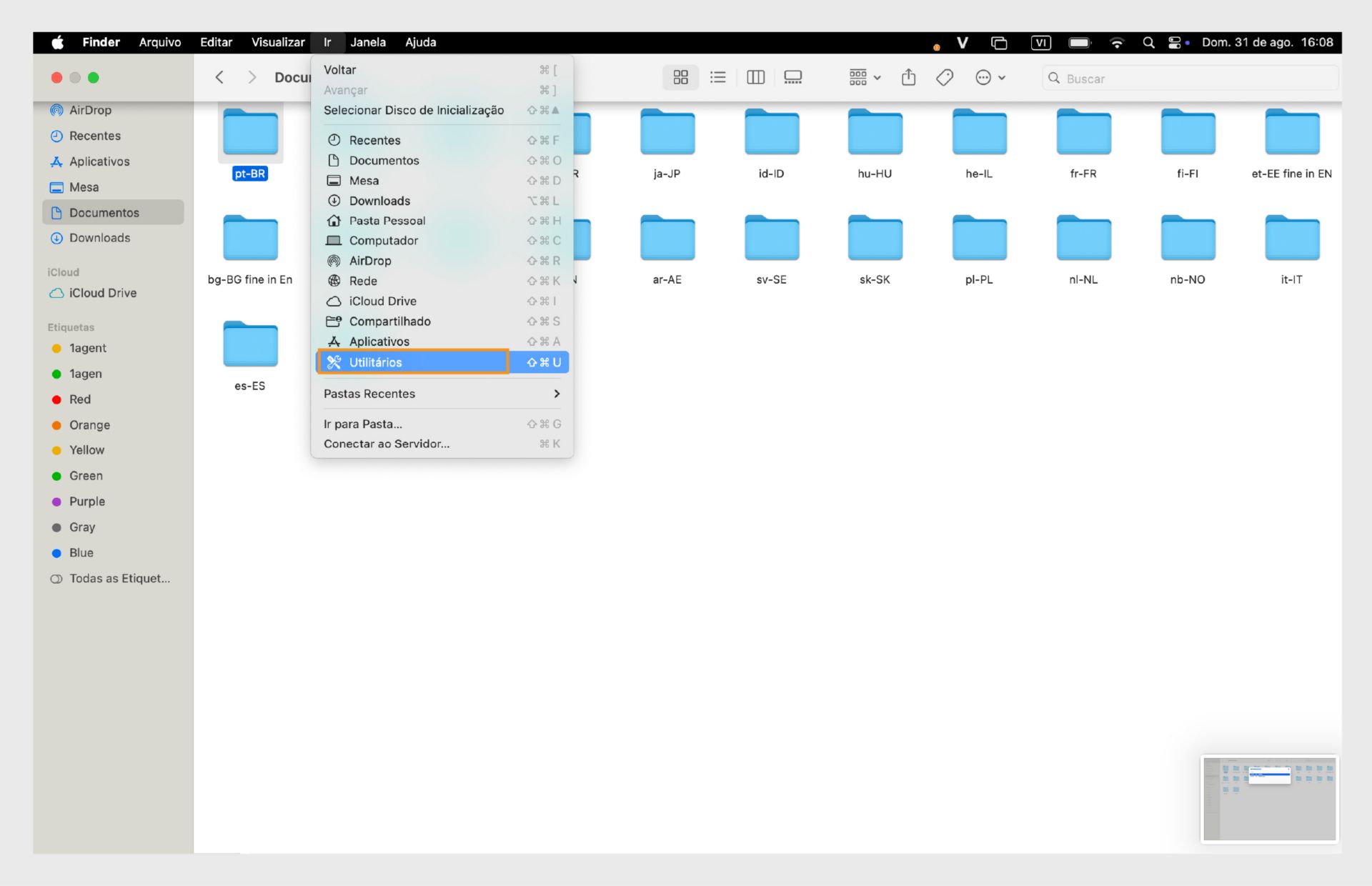1372x886 pixels.
Task: Open the ja-JP folder
Action: (667, 134)
